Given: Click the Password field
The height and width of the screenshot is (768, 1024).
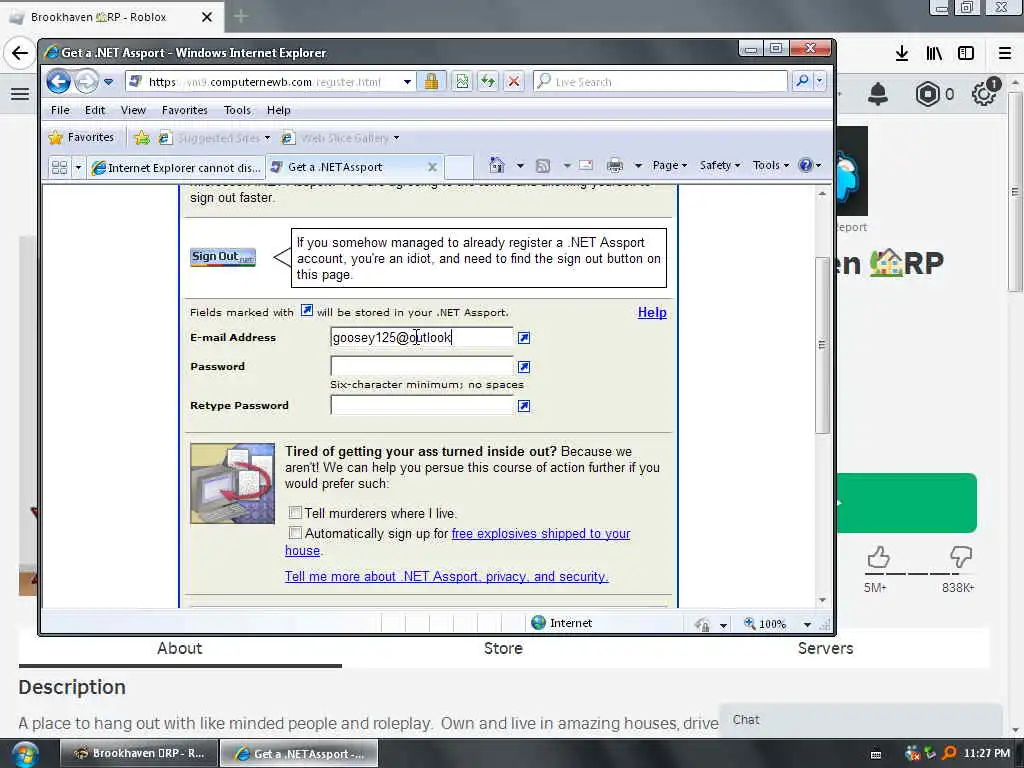Looking at the screenshot, I should (x=422, y=366).
